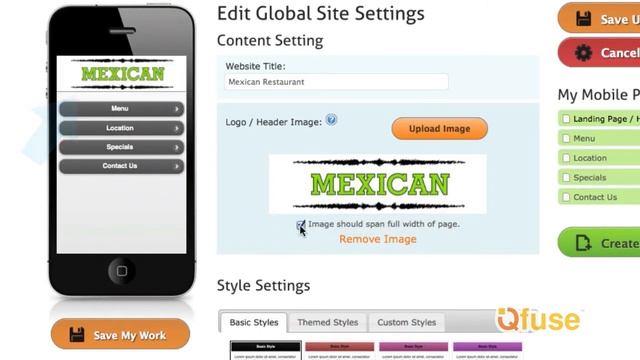Click the green Create button label

point(620,243)
